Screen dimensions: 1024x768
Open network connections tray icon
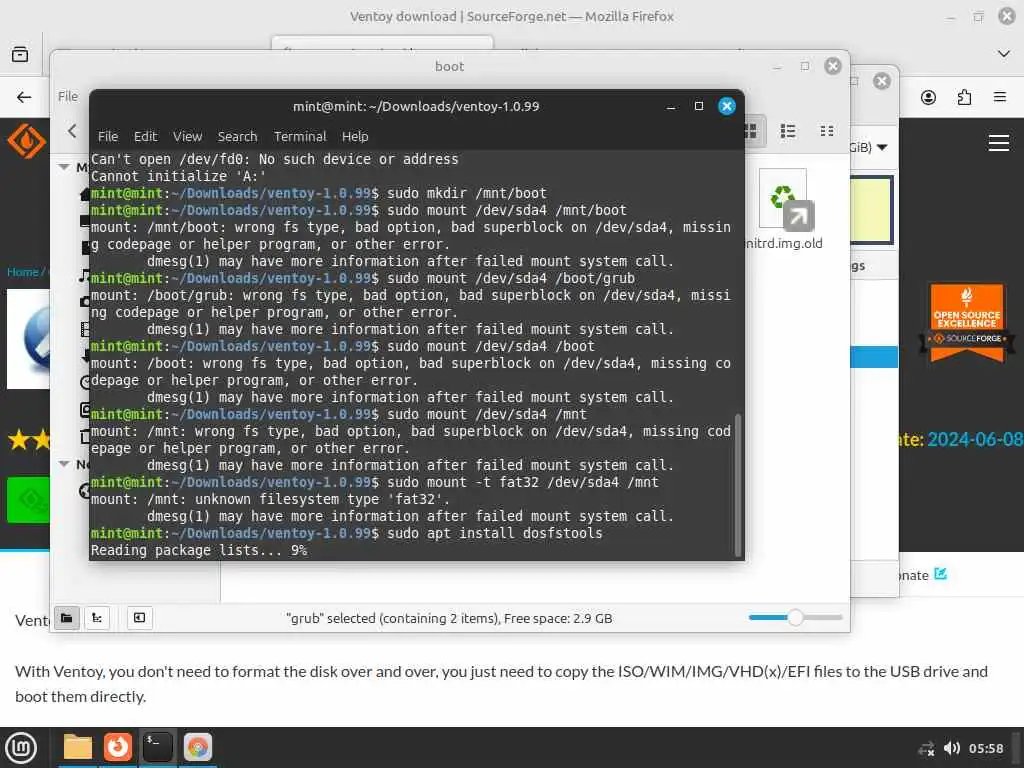tap(926, 748)
